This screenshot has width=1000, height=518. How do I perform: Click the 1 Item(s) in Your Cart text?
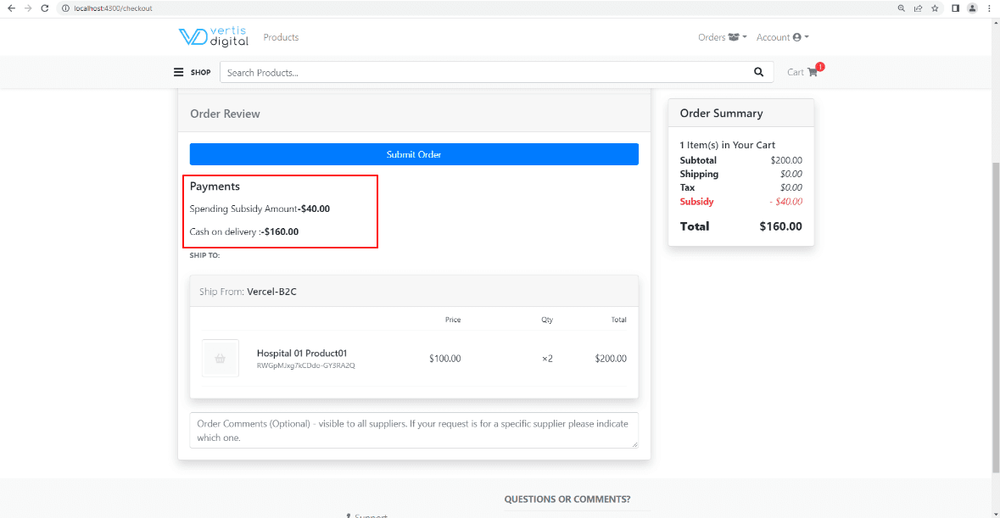pos(728,145)
